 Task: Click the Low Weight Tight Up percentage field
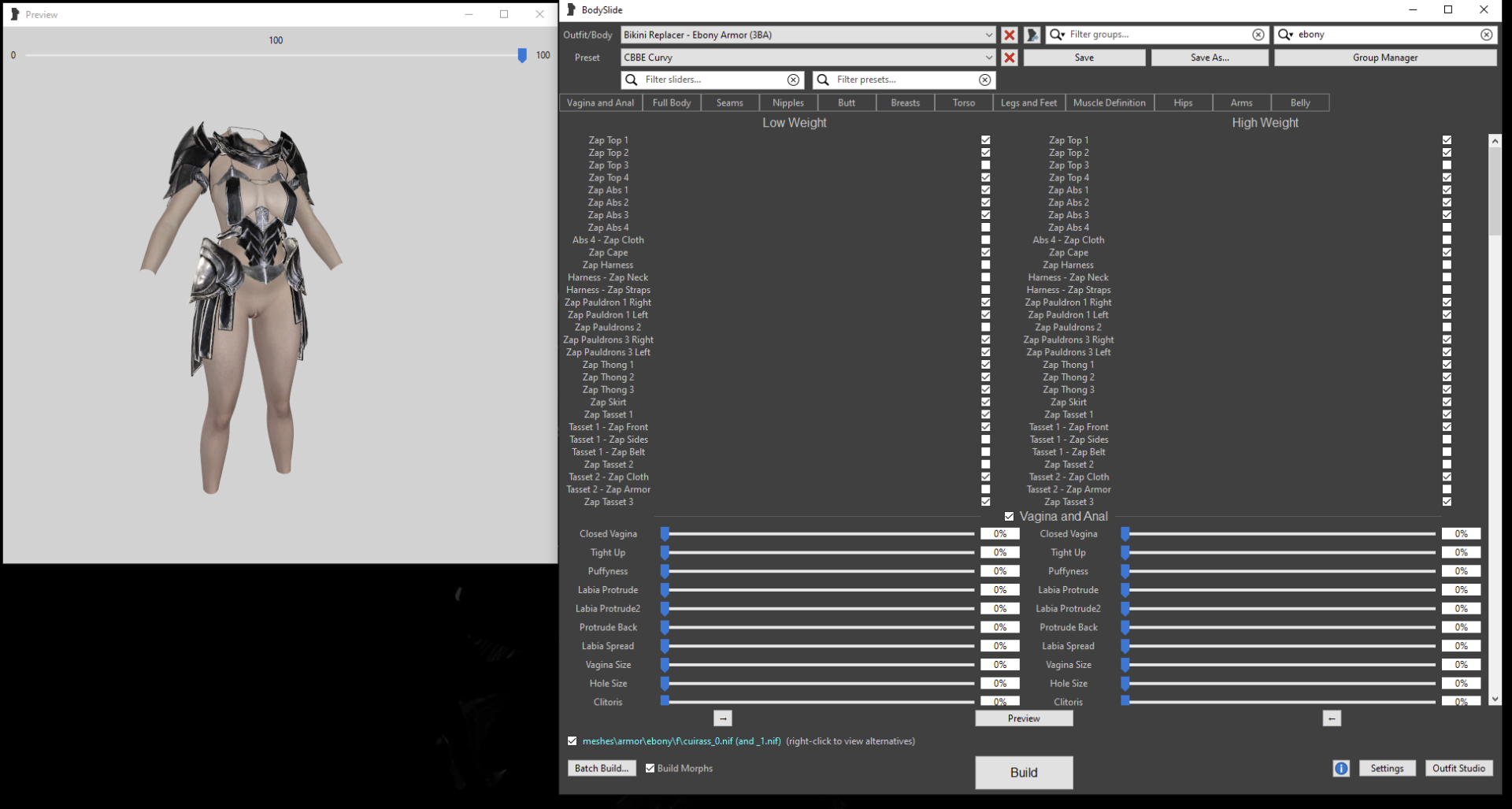pyautogui.click(x=999, y=553)
